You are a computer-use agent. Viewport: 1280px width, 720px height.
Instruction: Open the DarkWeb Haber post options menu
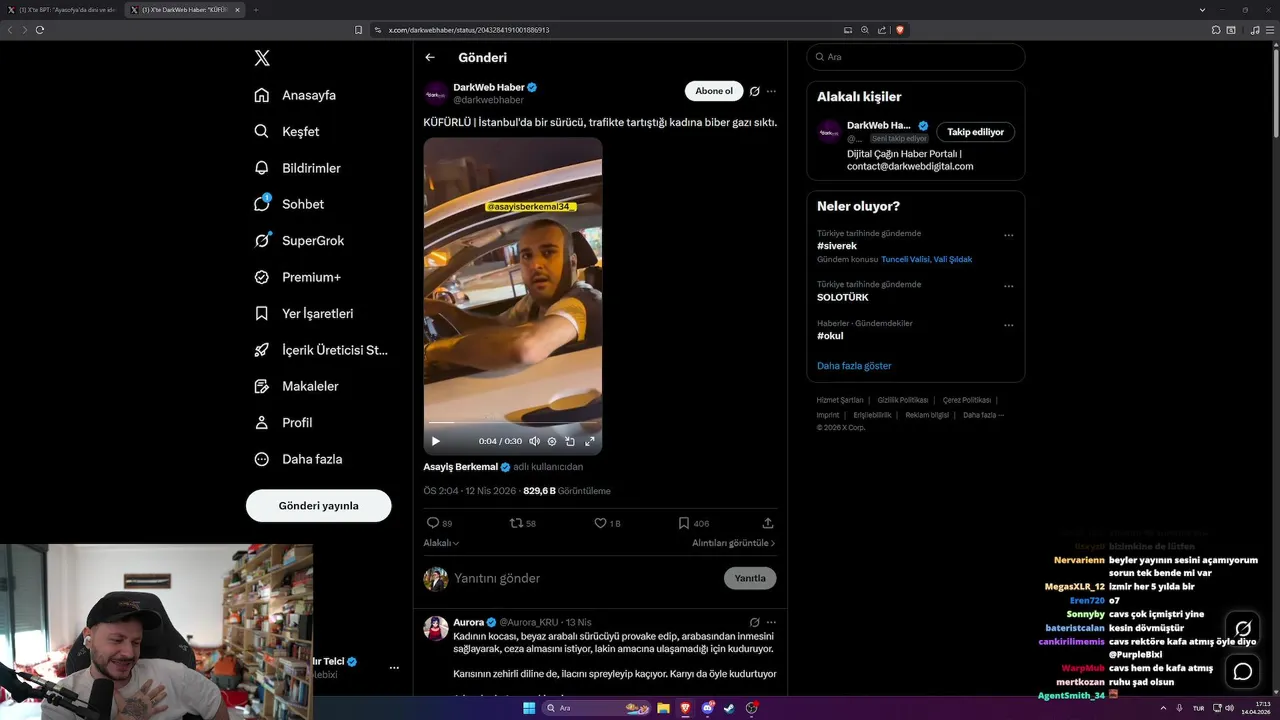[771, 91]
